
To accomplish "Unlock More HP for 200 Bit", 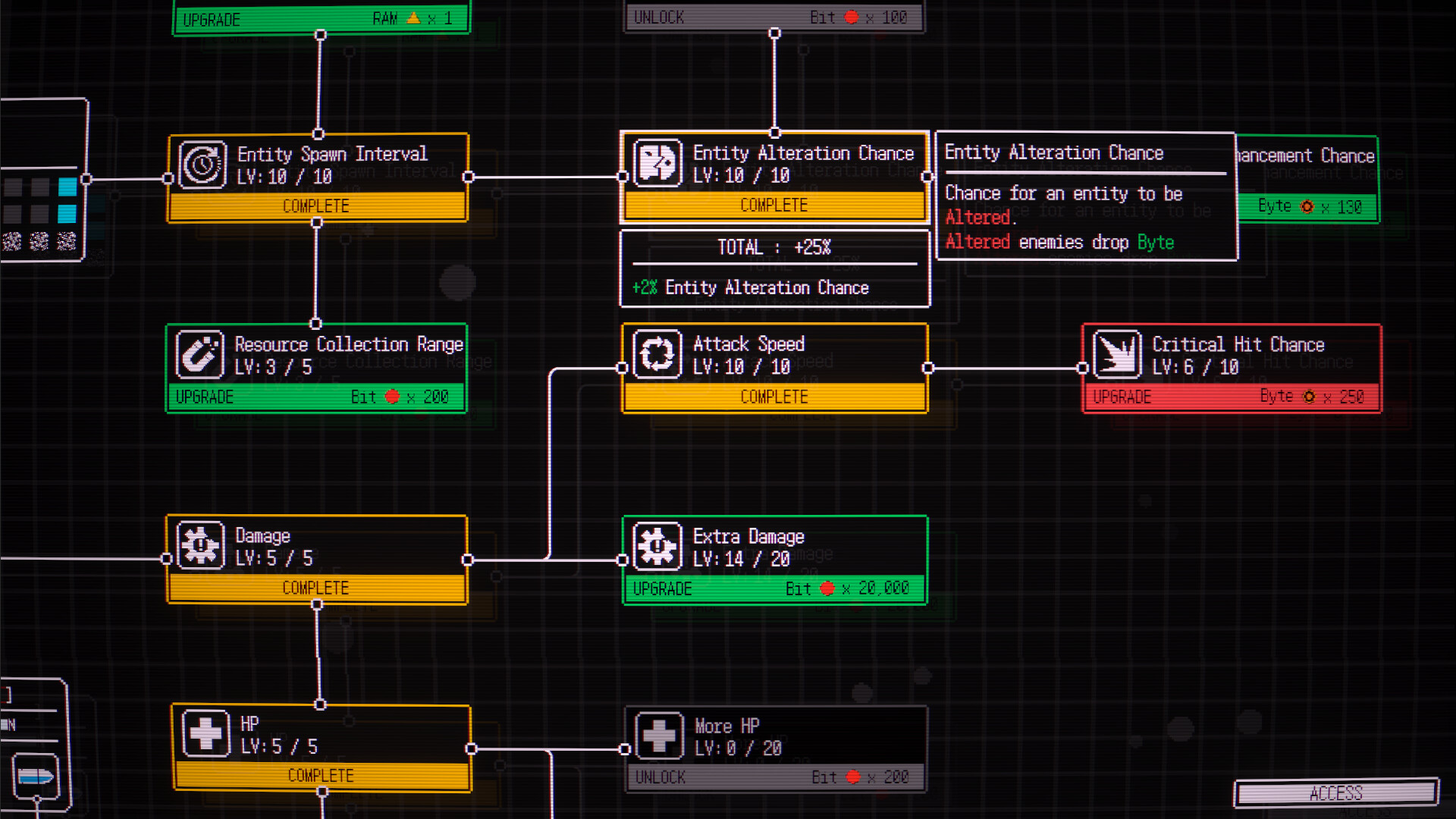I will (x=774, y=777).
